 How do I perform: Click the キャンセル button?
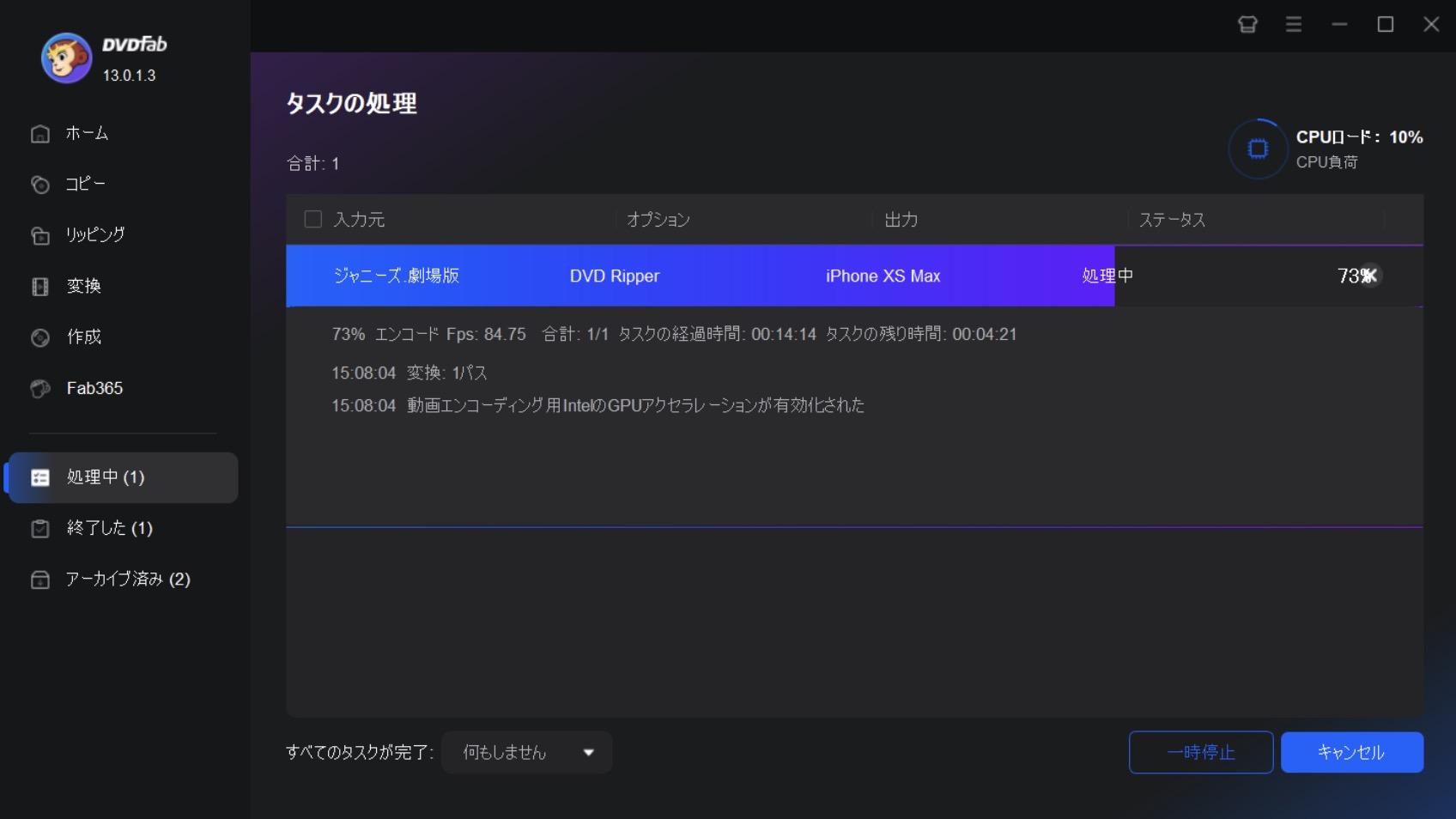[1352, 752]
